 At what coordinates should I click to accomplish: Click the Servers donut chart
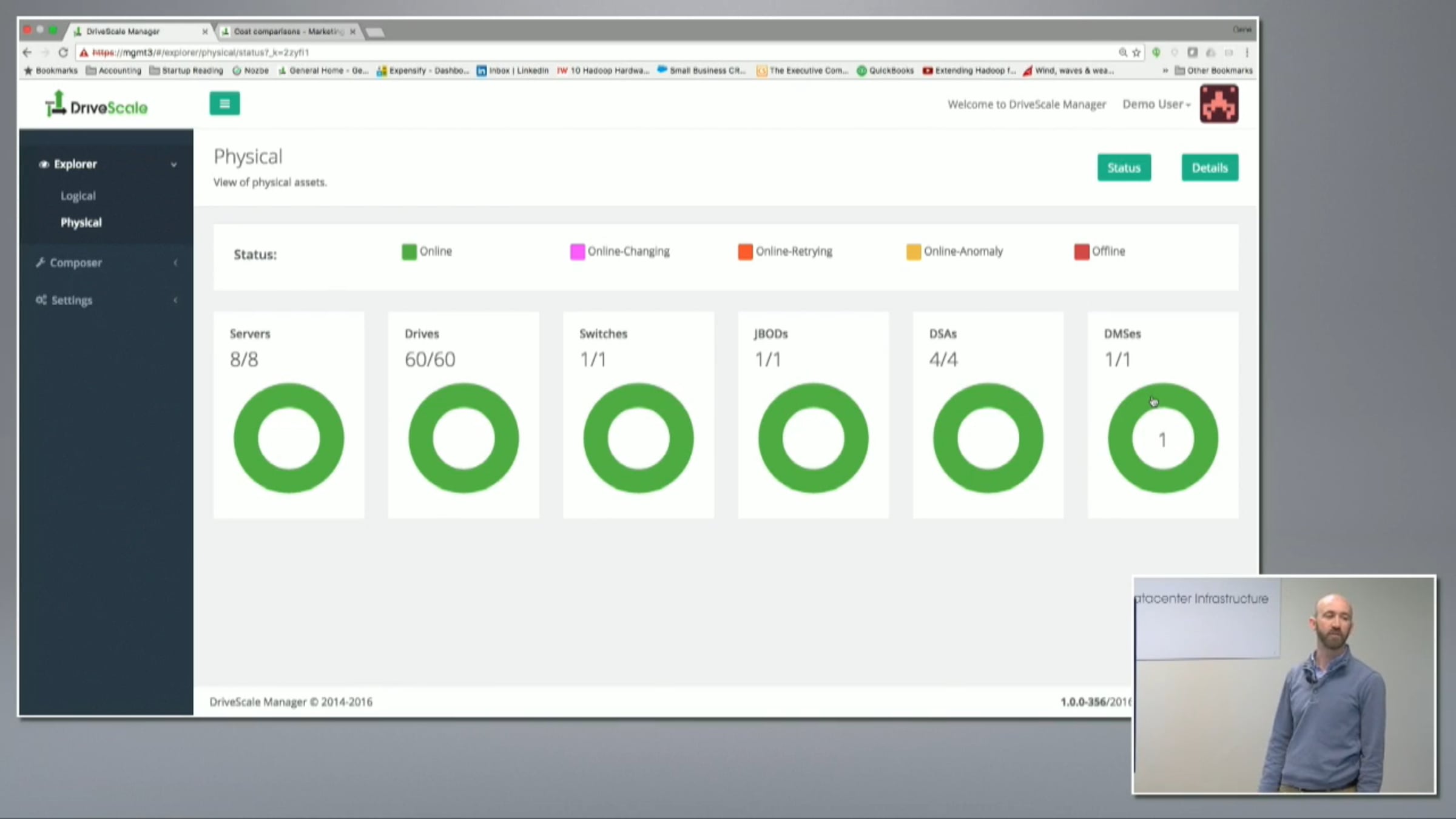tap(289, 438)
